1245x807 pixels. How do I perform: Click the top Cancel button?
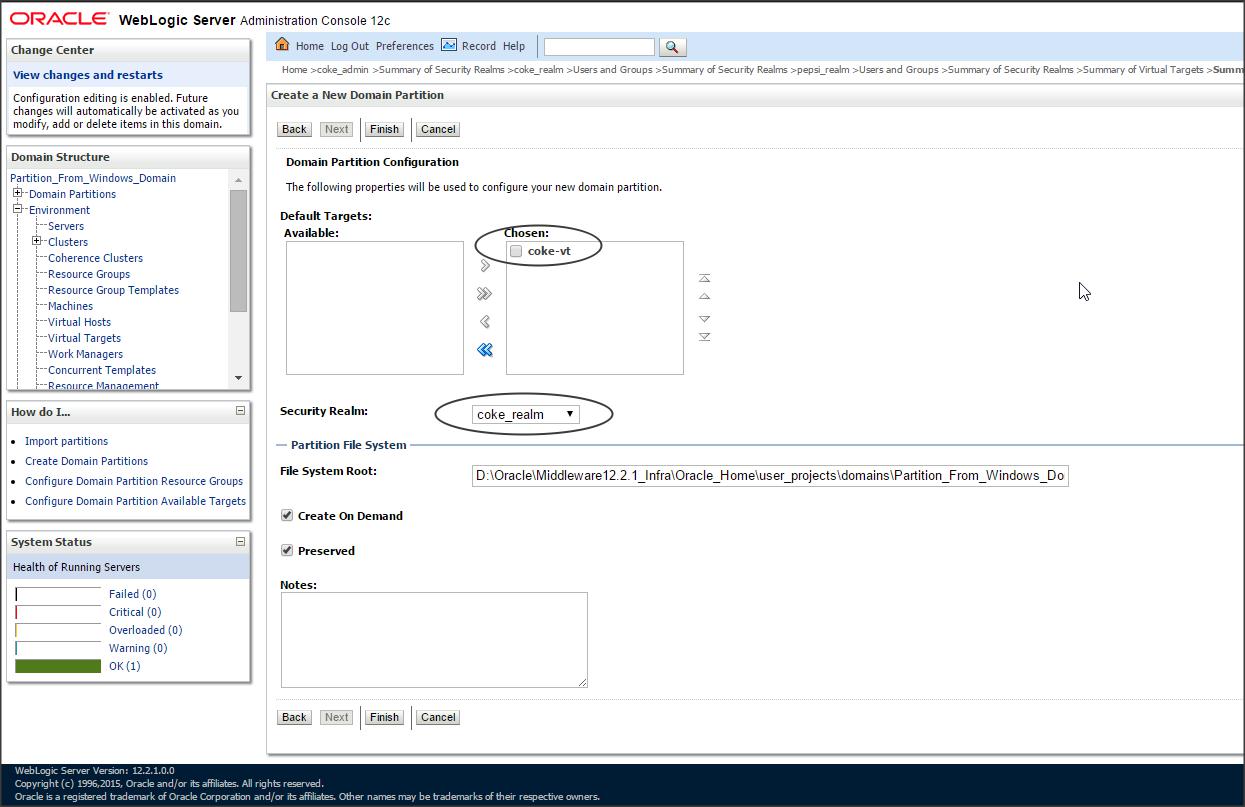tap(438, 129)
